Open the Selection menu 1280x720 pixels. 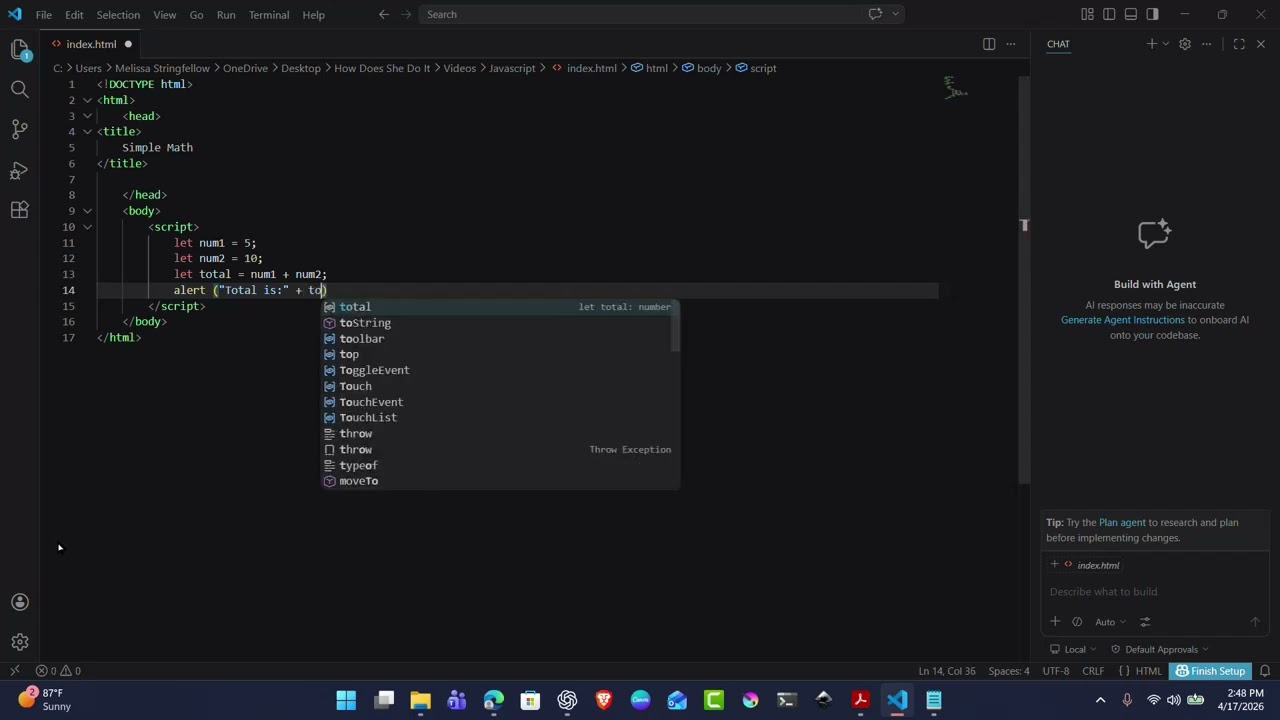pos(118,14)
